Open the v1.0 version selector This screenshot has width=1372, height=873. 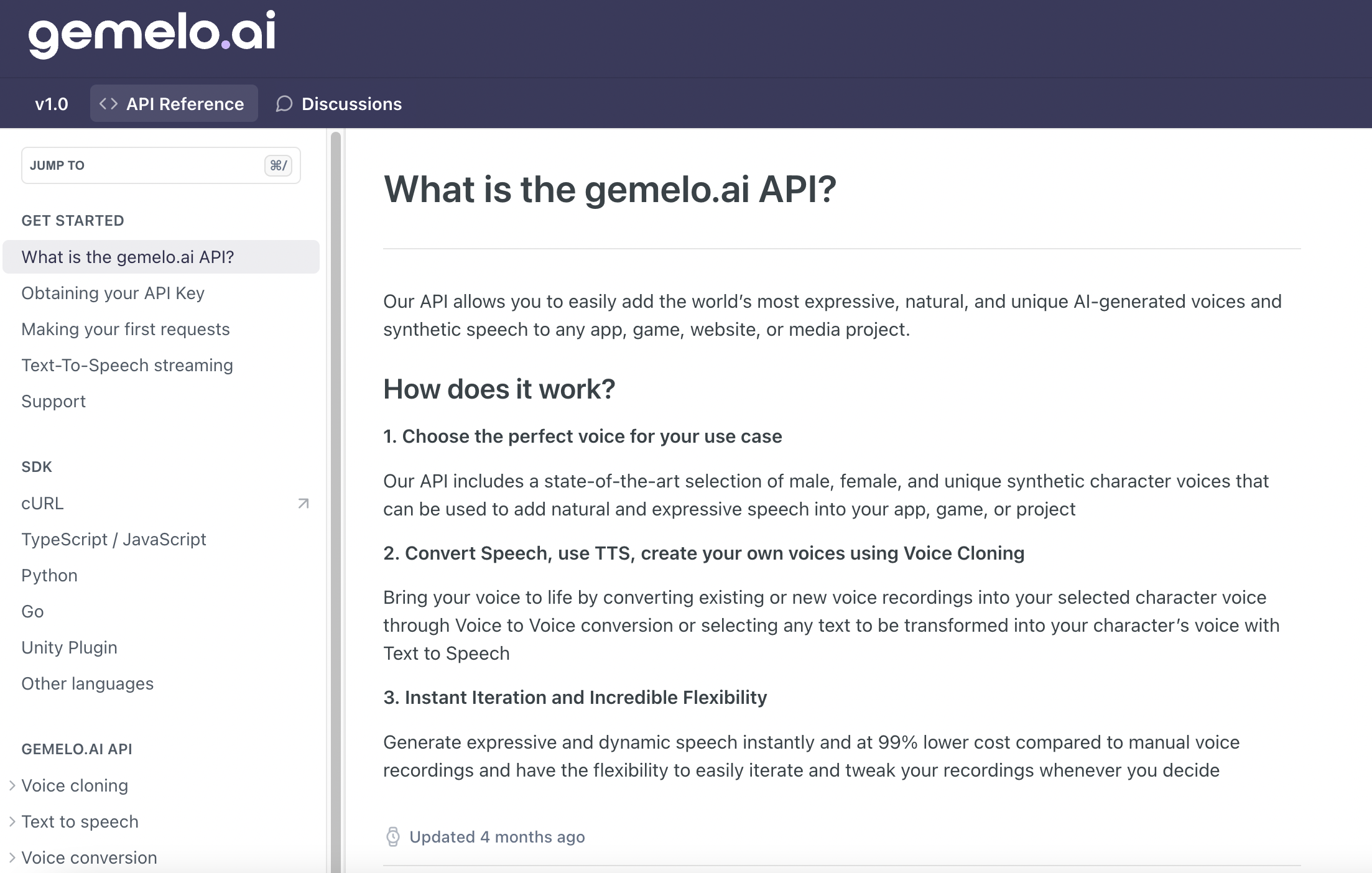[52, 104]
